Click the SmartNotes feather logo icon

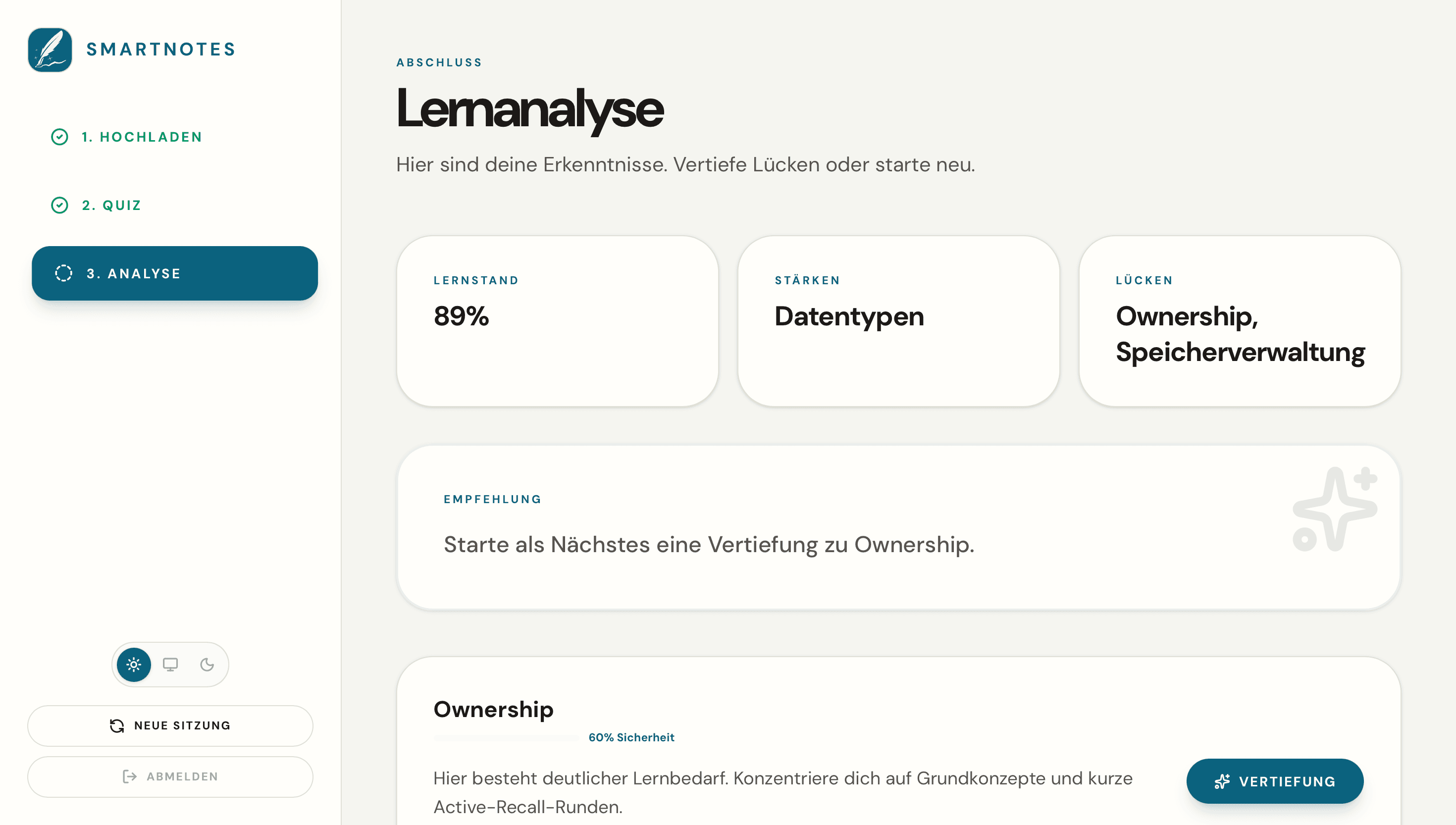click(50, 50)
